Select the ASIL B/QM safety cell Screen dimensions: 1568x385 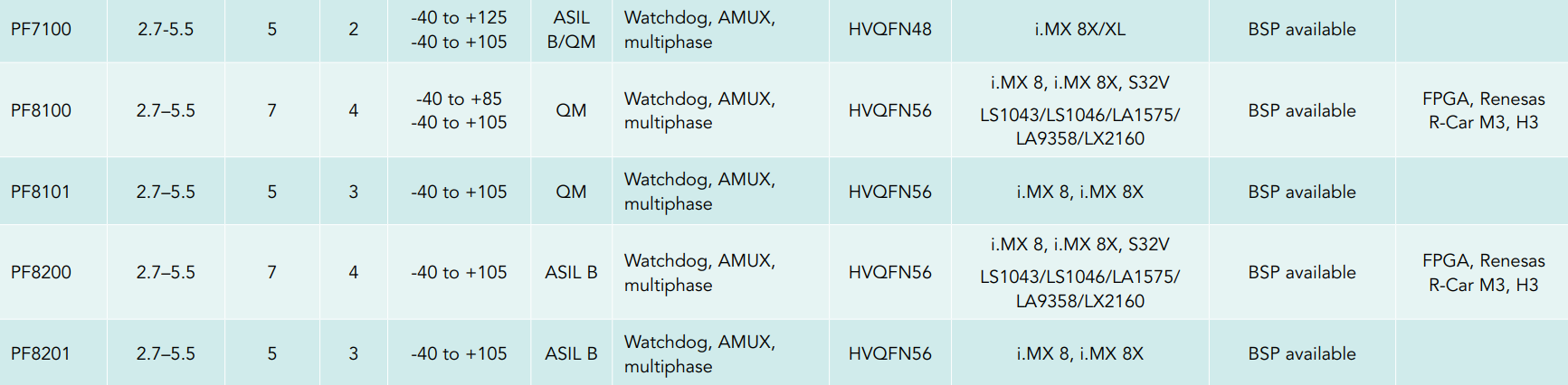pyautogui.click(x=571, y=29)
